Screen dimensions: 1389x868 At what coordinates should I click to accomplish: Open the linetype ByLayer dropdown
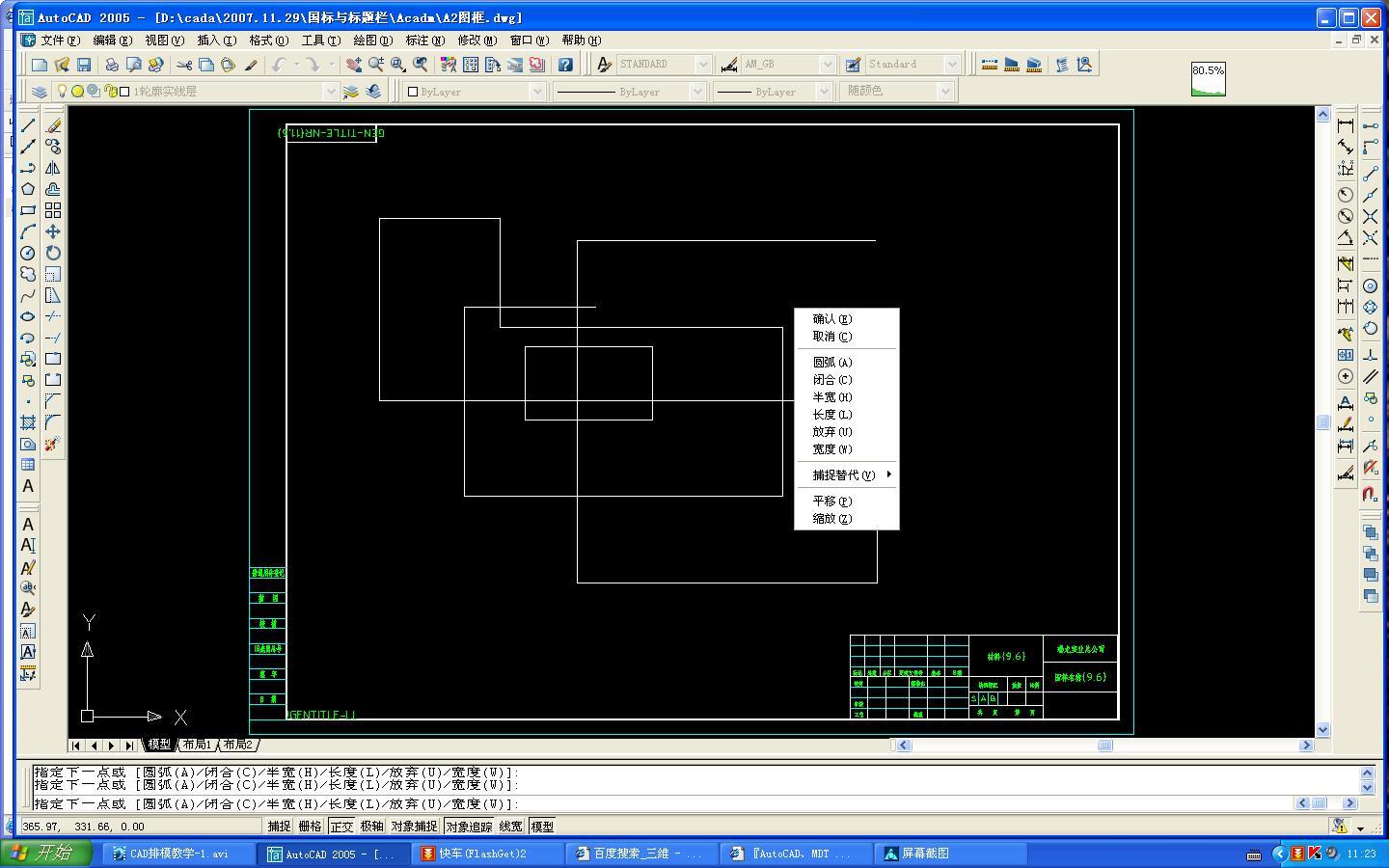pos(696,92)
